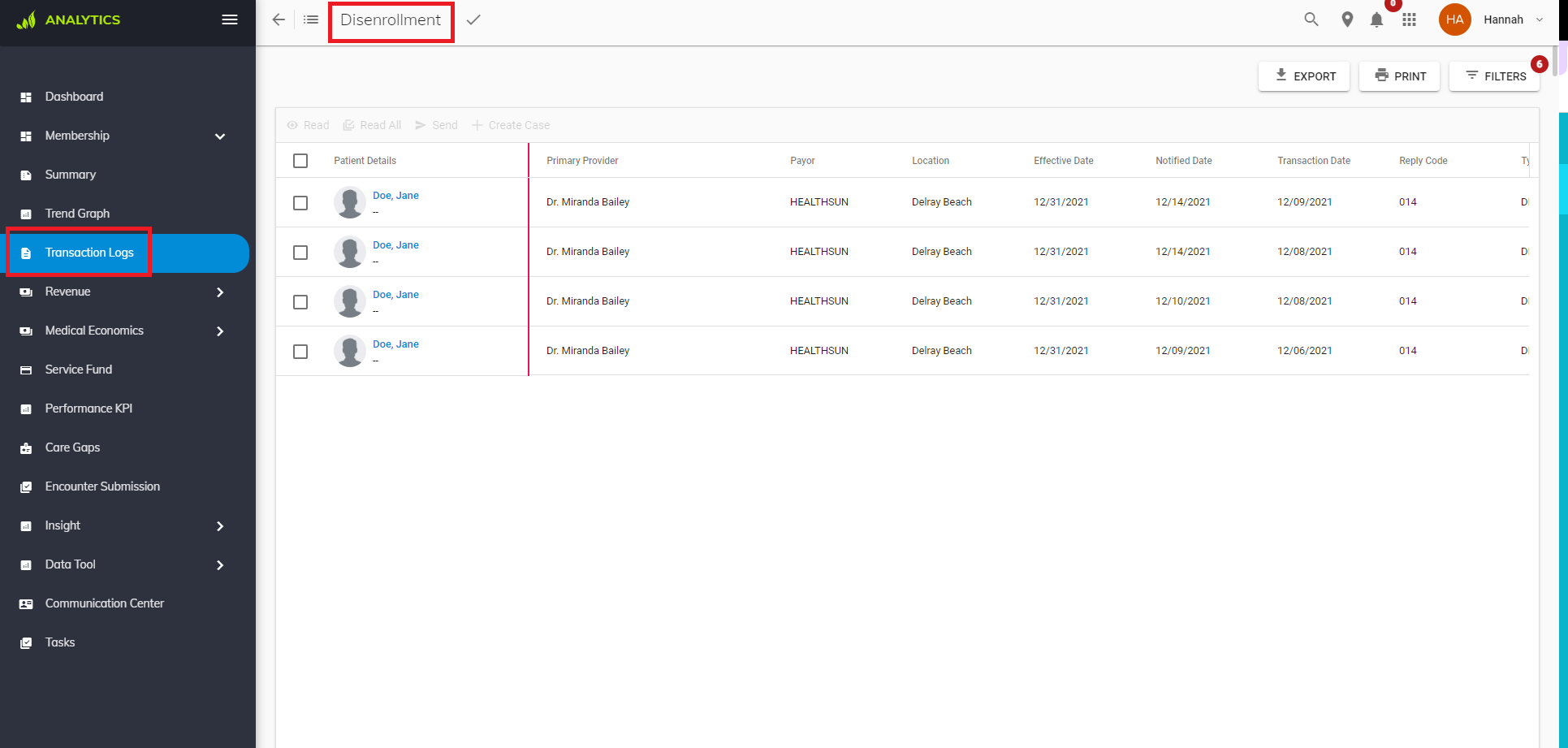1568x748 pixels.
Task: Expand the Membership menu chevron
Action: tap(220, 136)
